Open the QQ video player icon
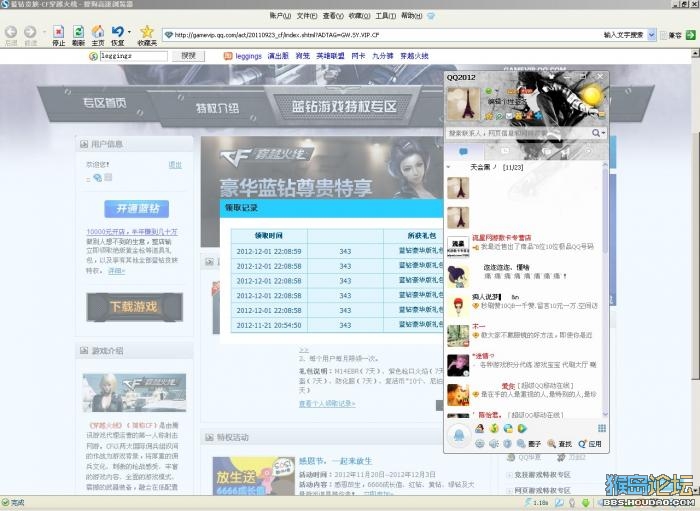Screen dimensions: 700x511 point(522,428)
